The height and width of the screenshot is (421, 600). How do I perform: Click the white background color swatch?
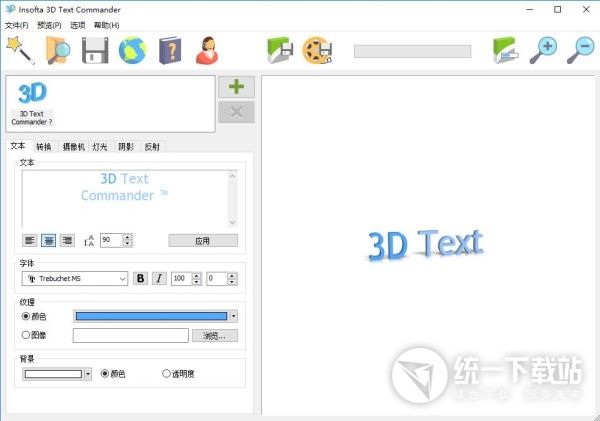53,374
